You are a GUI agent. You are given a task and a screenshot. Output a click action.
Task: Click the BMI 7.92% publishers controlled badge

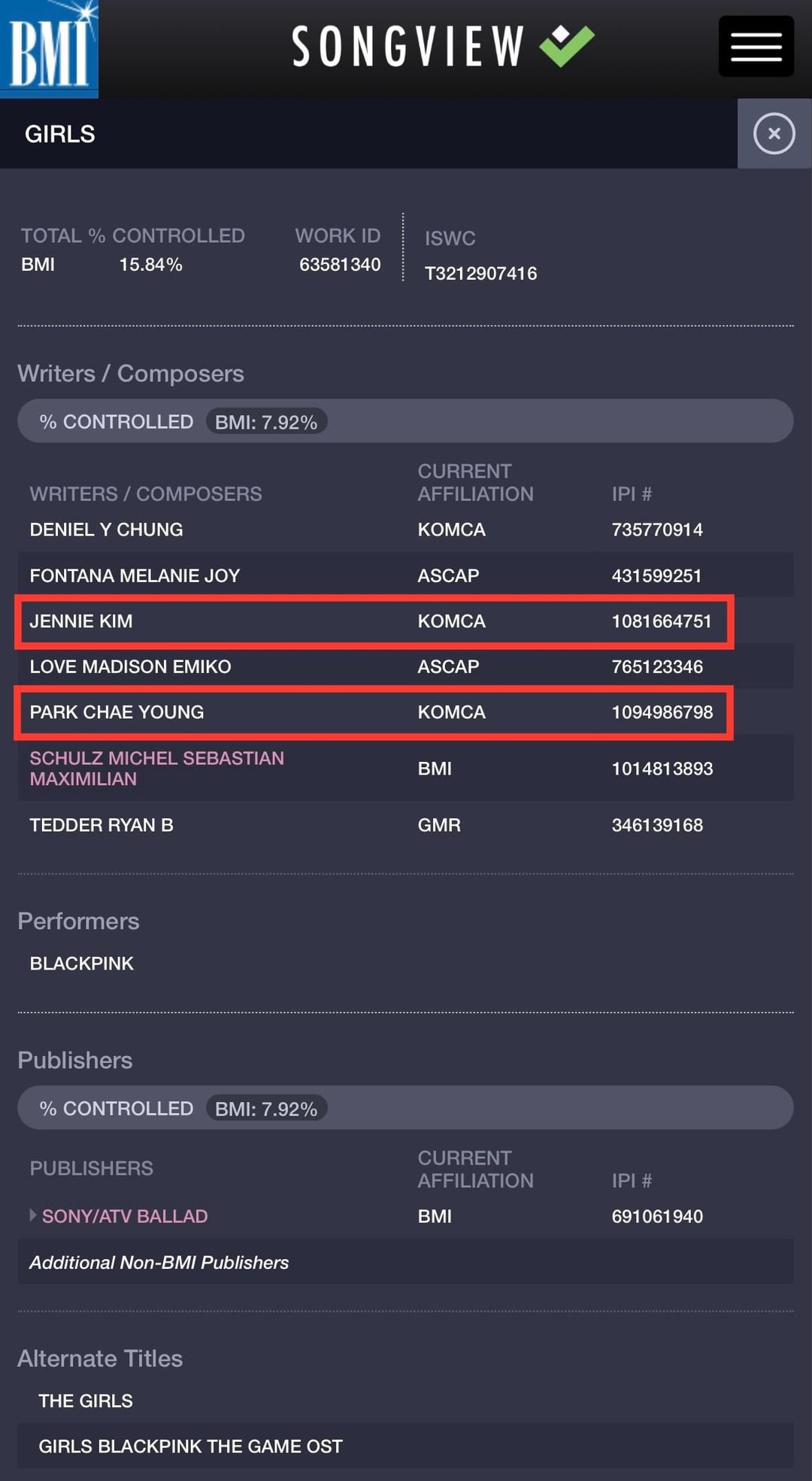click(266, 1108)
